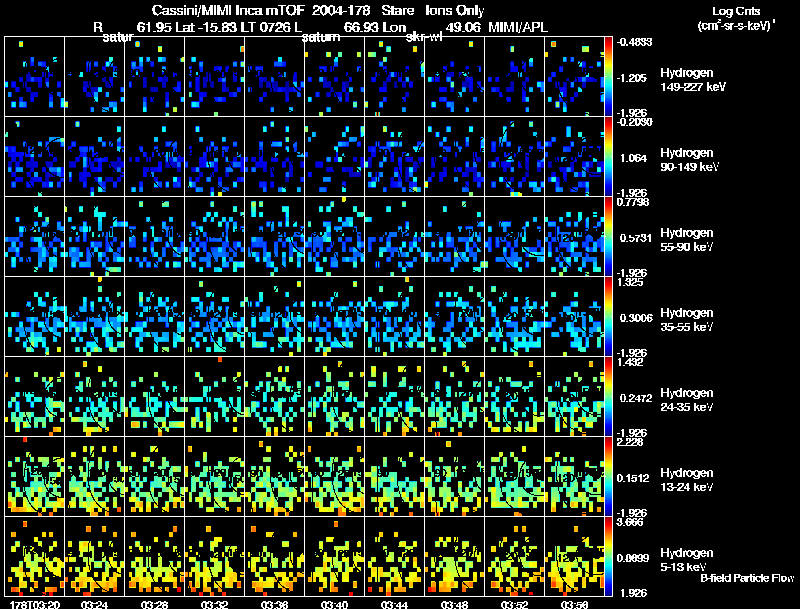Click the Hydrogen 149-227 keV row label
Screen dimensions: 800x609
[x=690, y=80]
